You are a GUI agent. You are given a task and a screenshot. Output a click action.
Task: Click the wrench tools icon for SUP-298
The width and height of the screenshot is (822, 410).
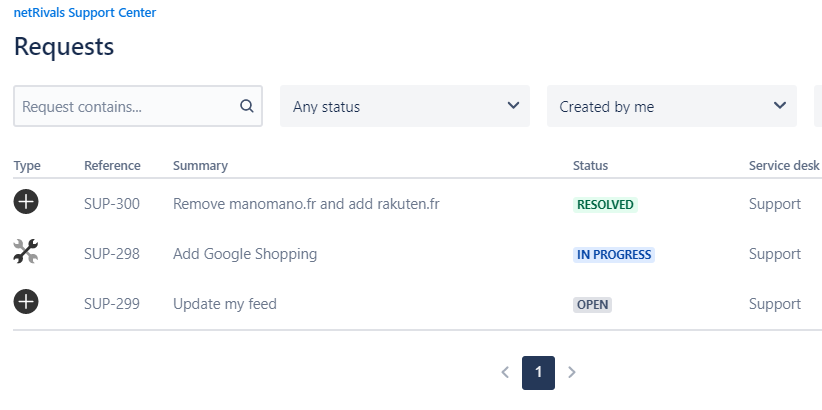pos(26,251)
